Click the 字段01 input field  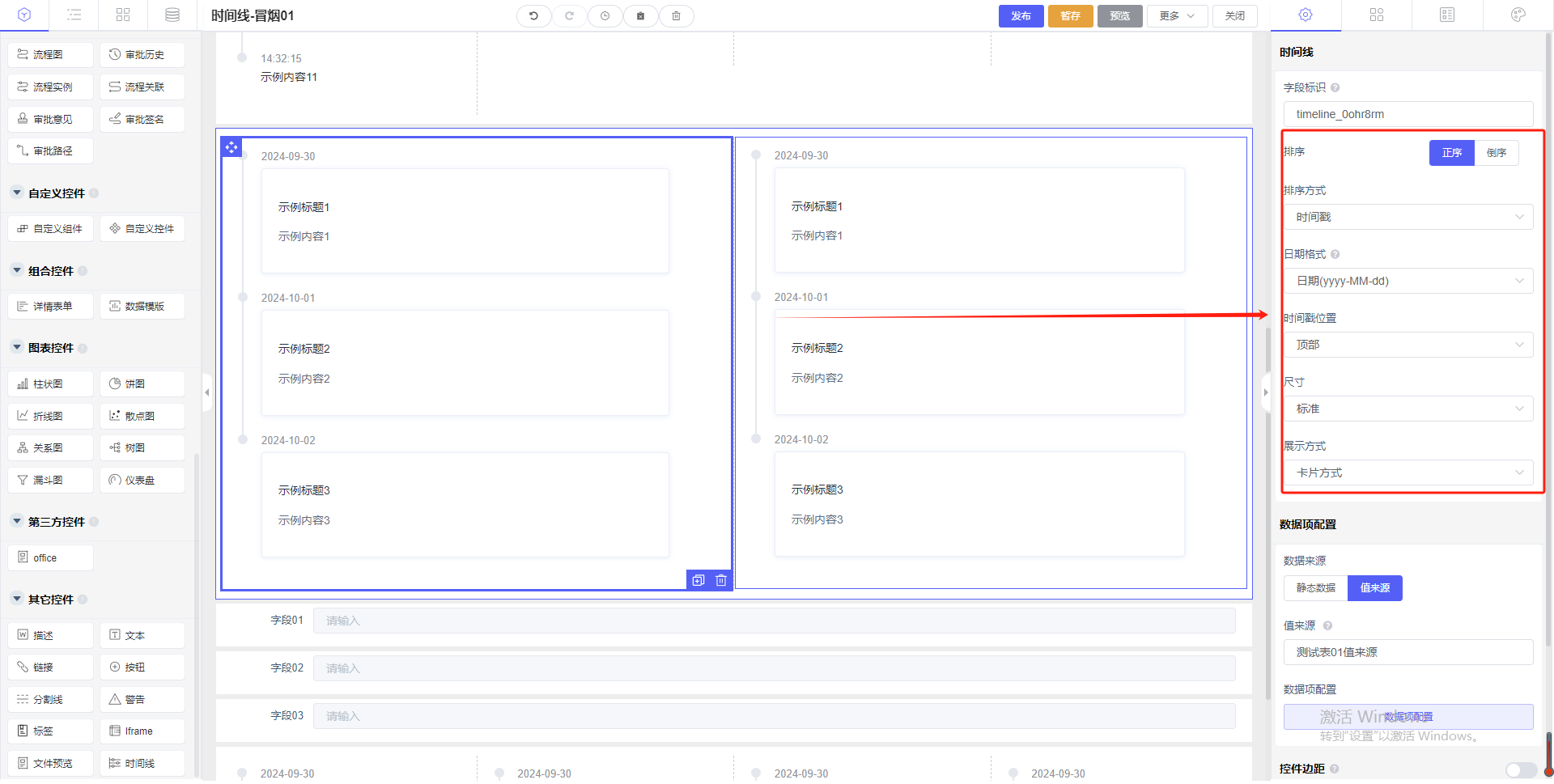[x=774, y=621]
